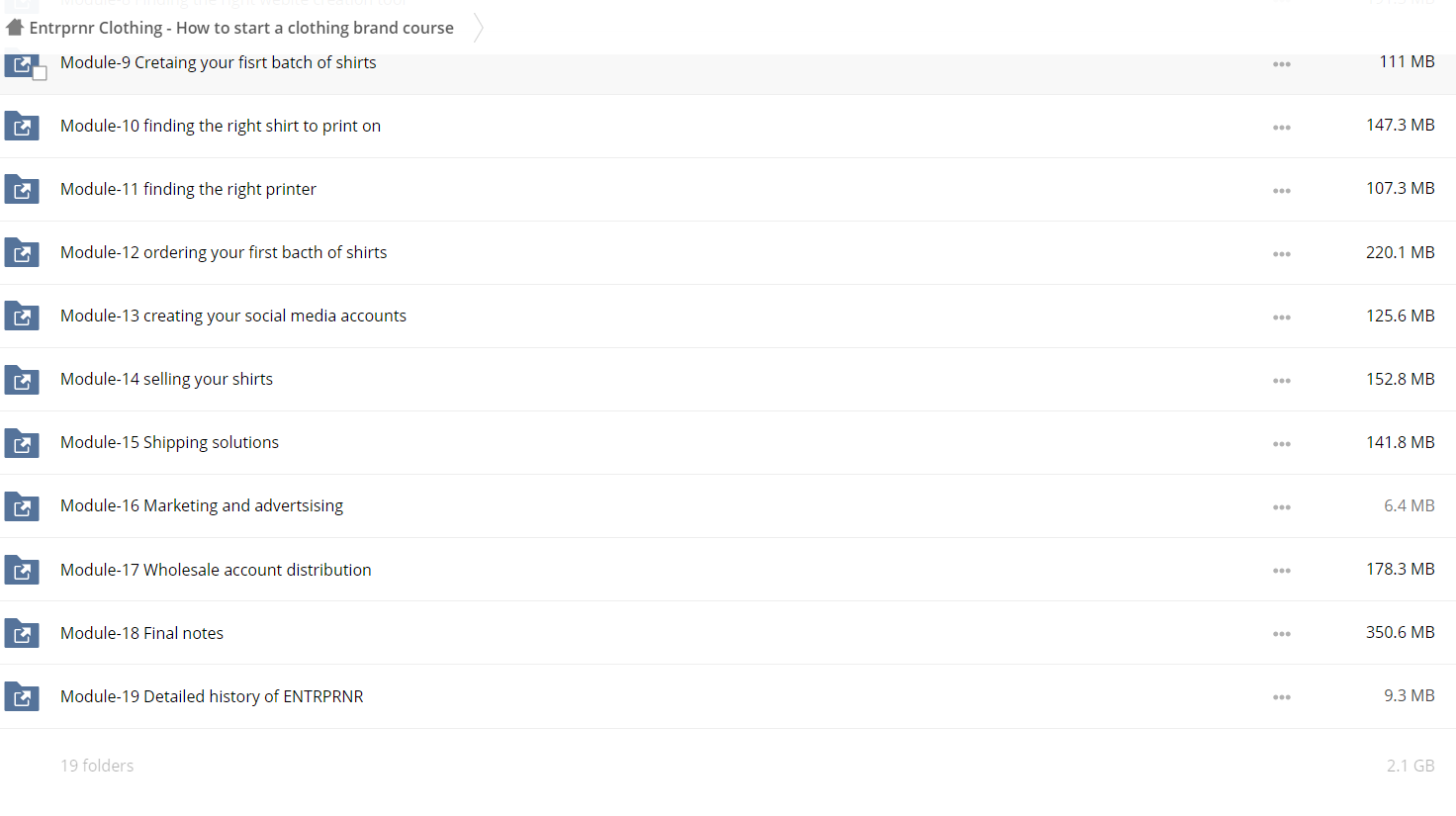Open Module-13 creating your social media accounts
The height and width of the screenshot is (816, 1456).
[x=233, y=316]
